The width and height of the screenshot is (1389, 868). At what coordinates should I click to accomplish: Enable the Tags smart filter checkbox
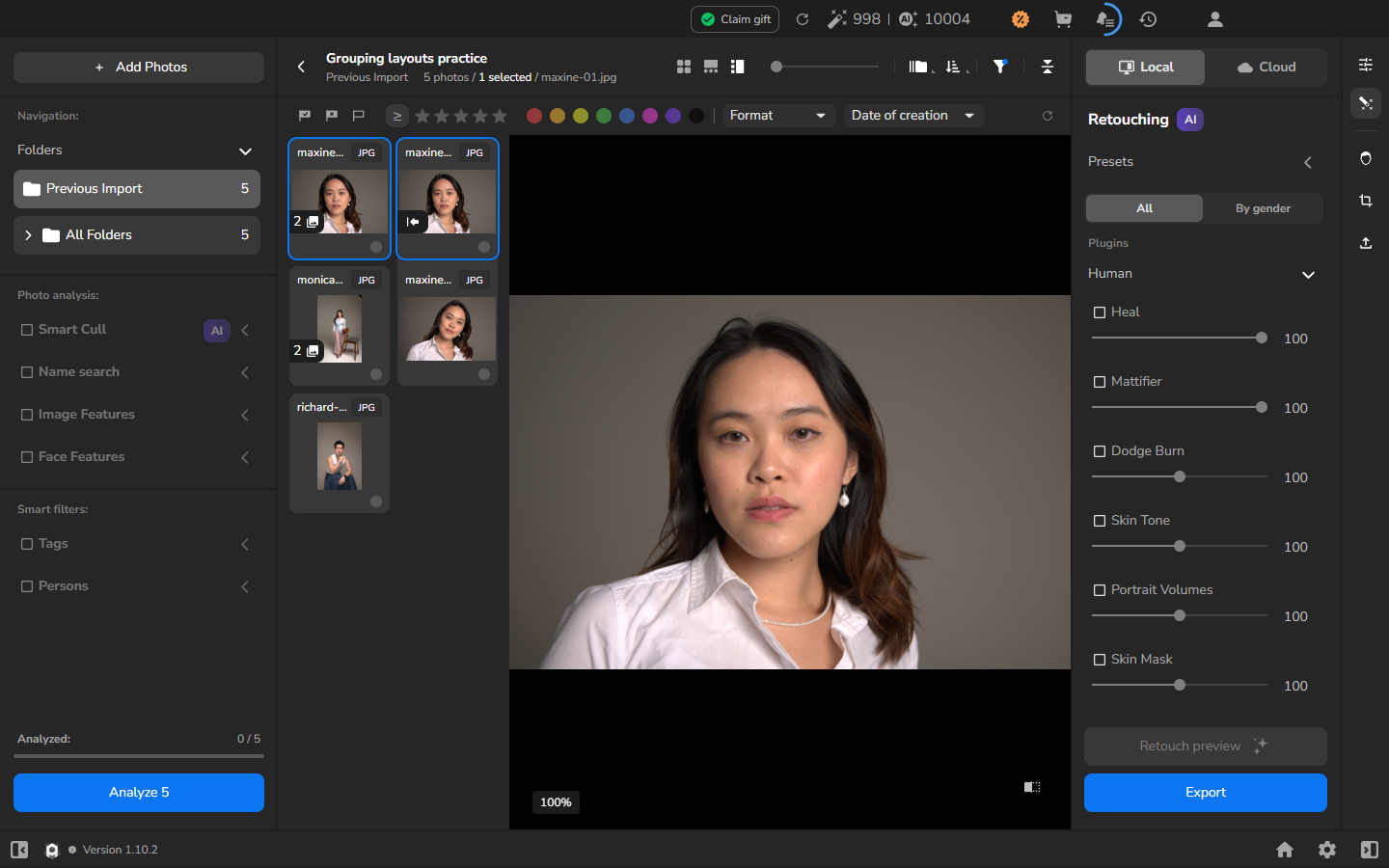click(x=27, y=544)
